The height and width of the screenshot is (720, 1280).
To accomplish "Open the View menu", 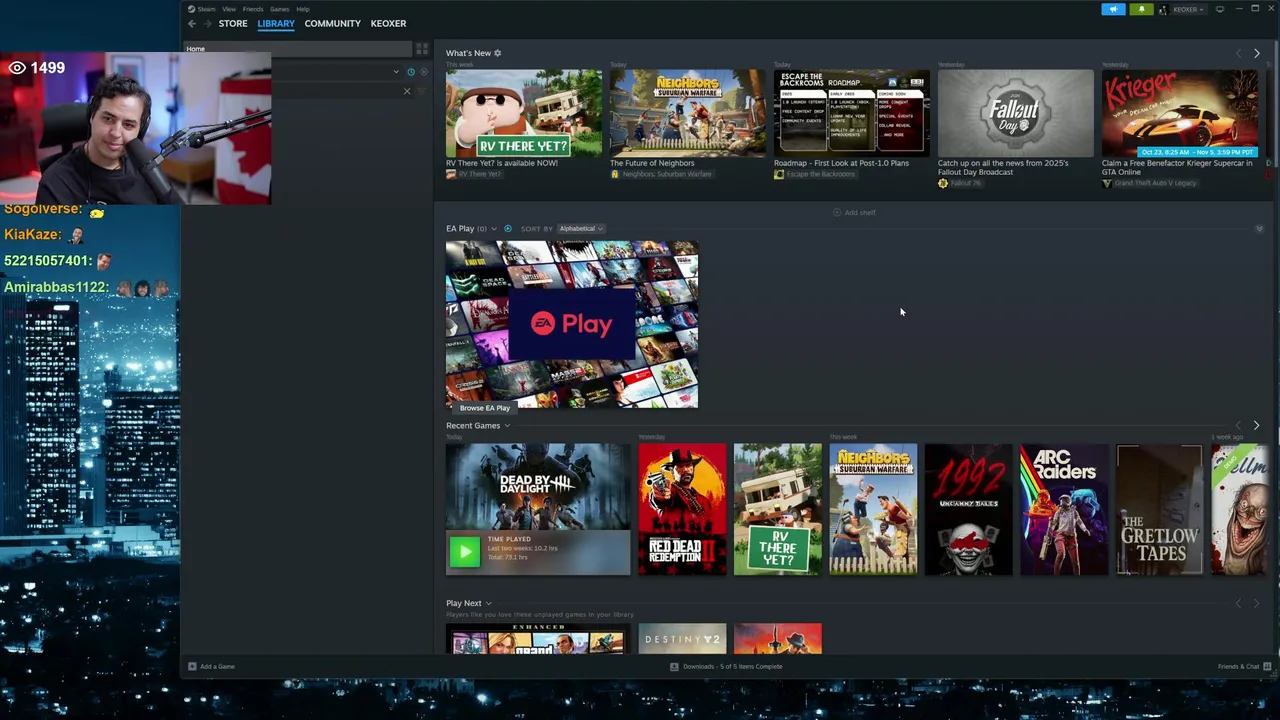I will click(229, 9).
